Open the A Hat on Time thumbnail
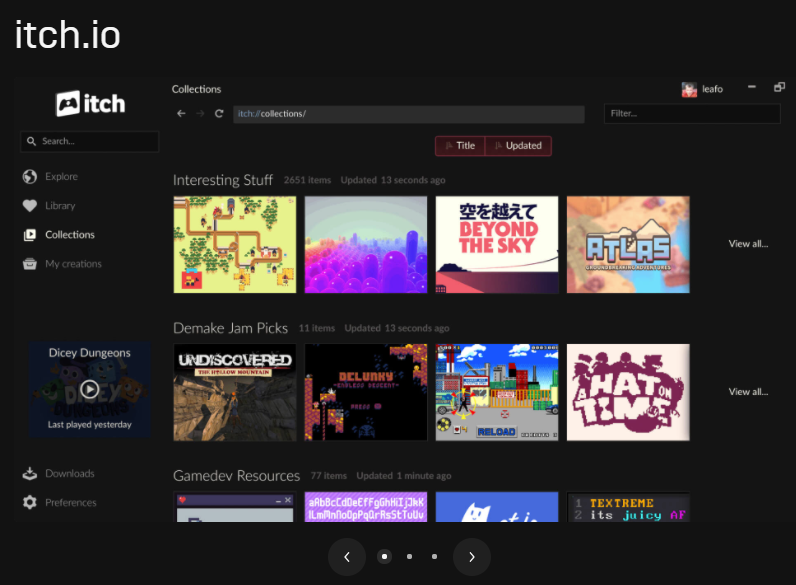 click(628, 393)
